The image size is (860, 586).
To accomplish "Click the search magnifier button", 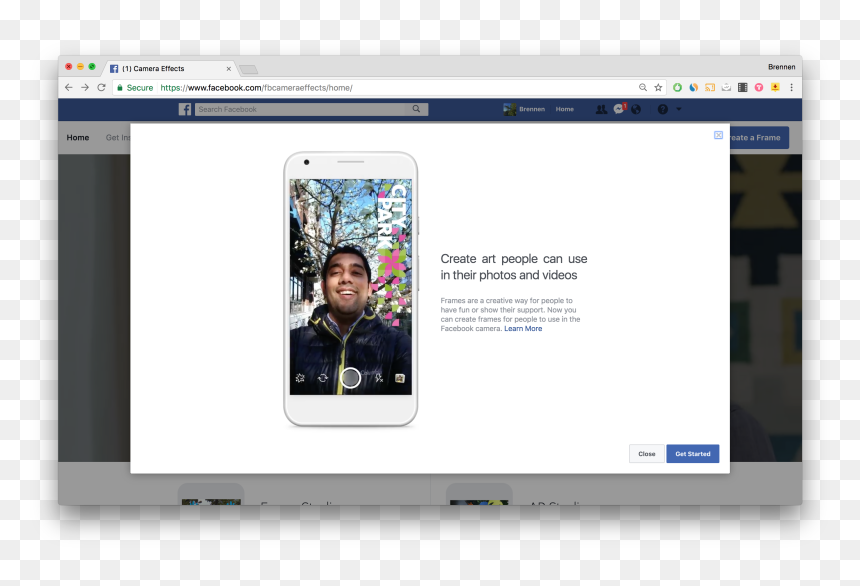I will point(416,109).
